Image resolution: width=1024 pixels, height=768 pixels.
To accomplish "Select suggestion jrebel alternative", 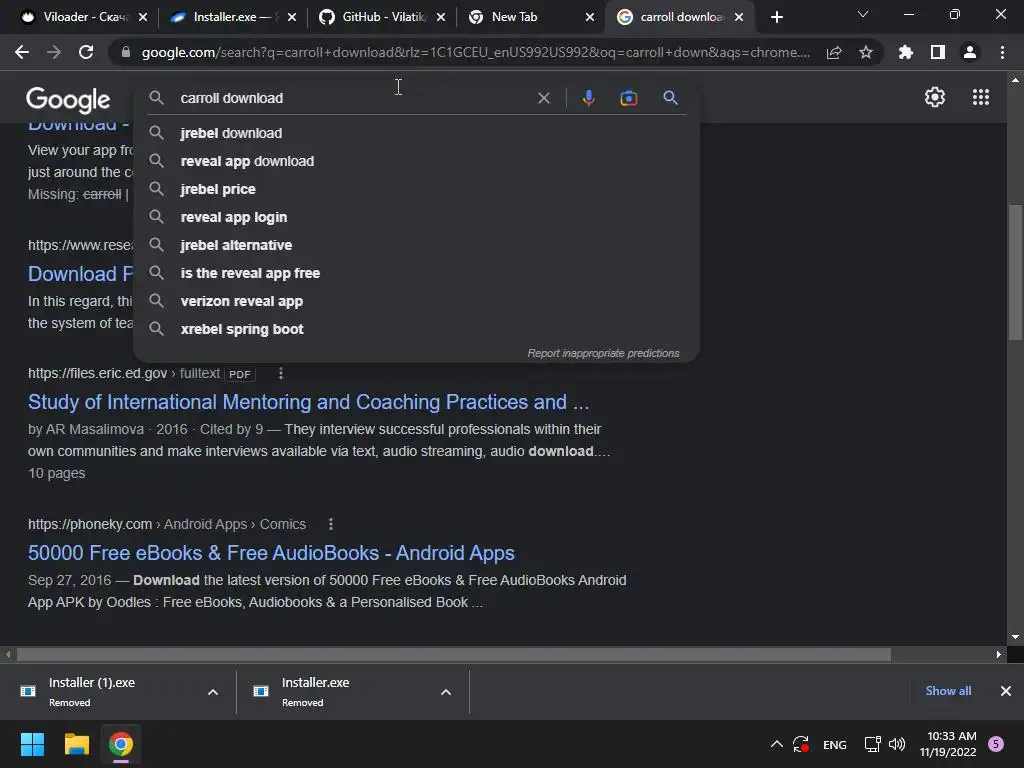I will tap(416, 246).
